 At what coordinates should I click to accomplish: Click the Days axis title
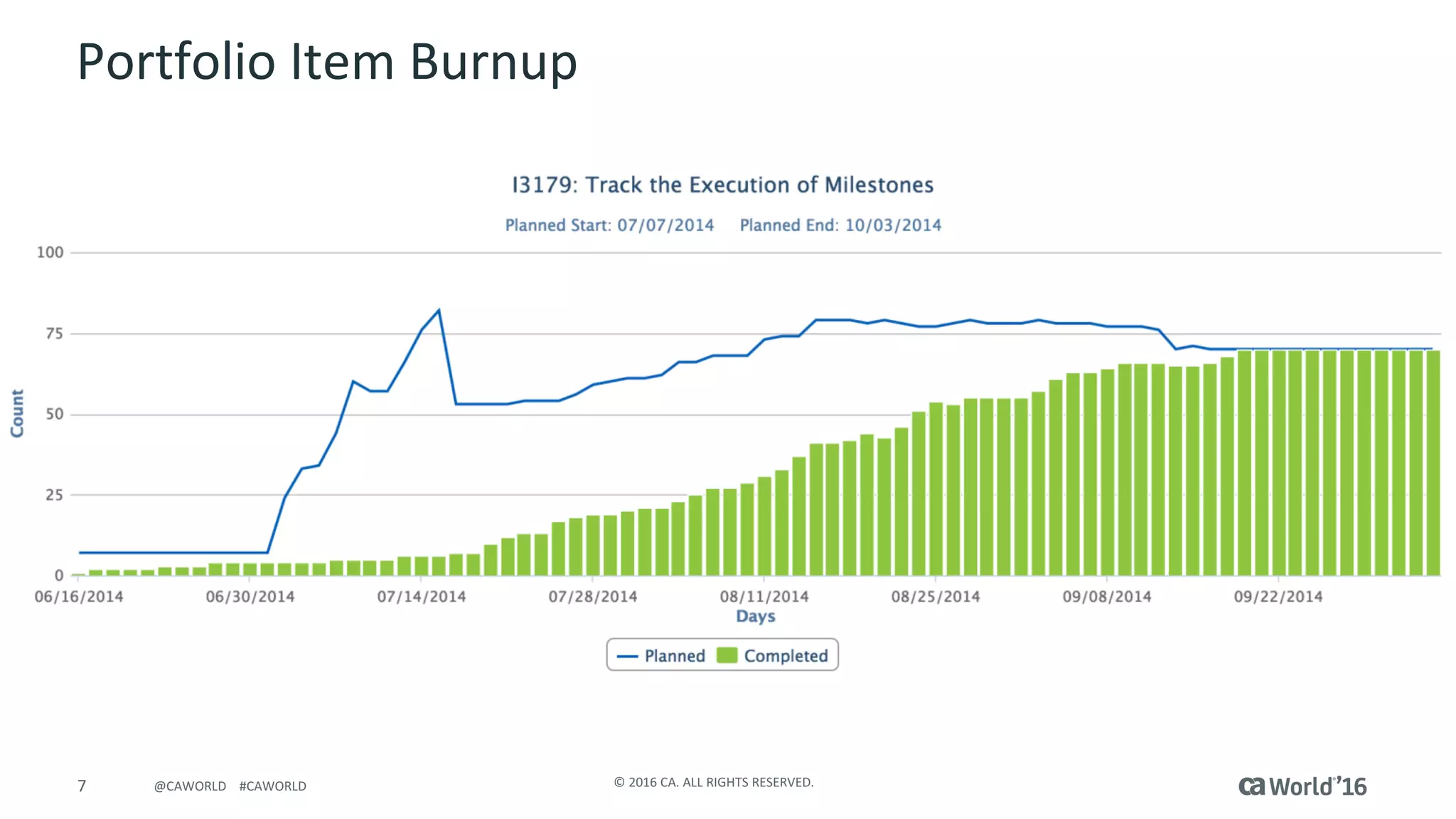click(x=755, y=616)
